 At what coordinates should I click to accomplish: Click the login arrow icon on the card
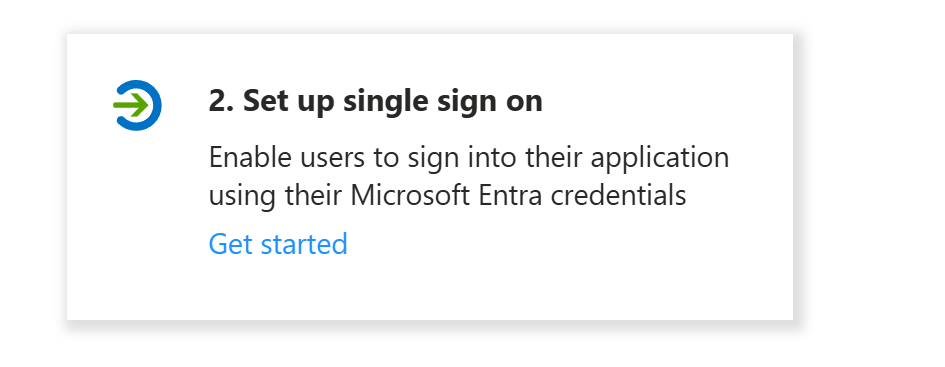point(137,105)
